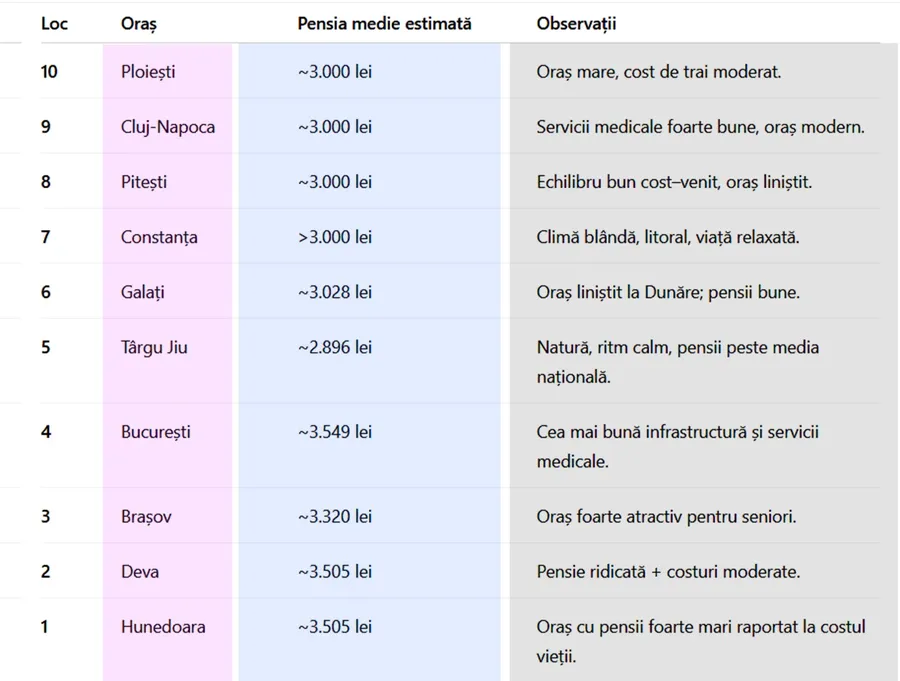Viewport: 900px width, 681px height.
Task: Click the Brașov city name
Action: [x=146, y=517]
